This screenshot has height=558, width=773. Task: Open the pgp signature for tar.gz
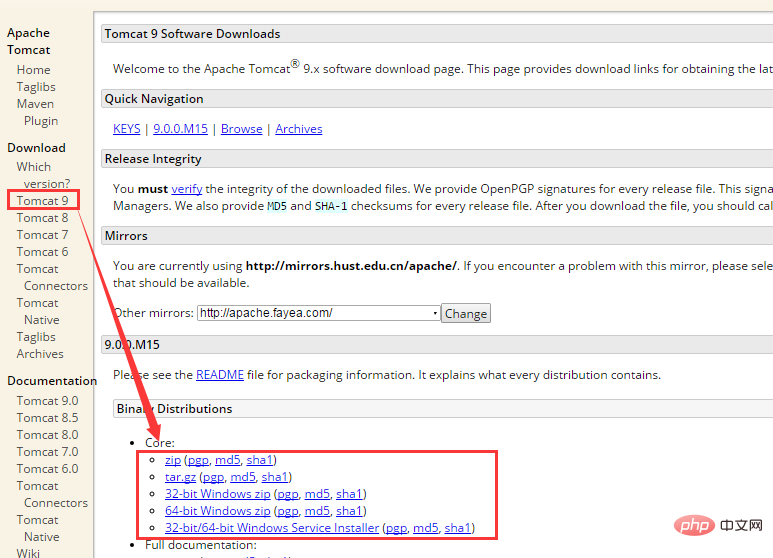[x=213, y=477]
